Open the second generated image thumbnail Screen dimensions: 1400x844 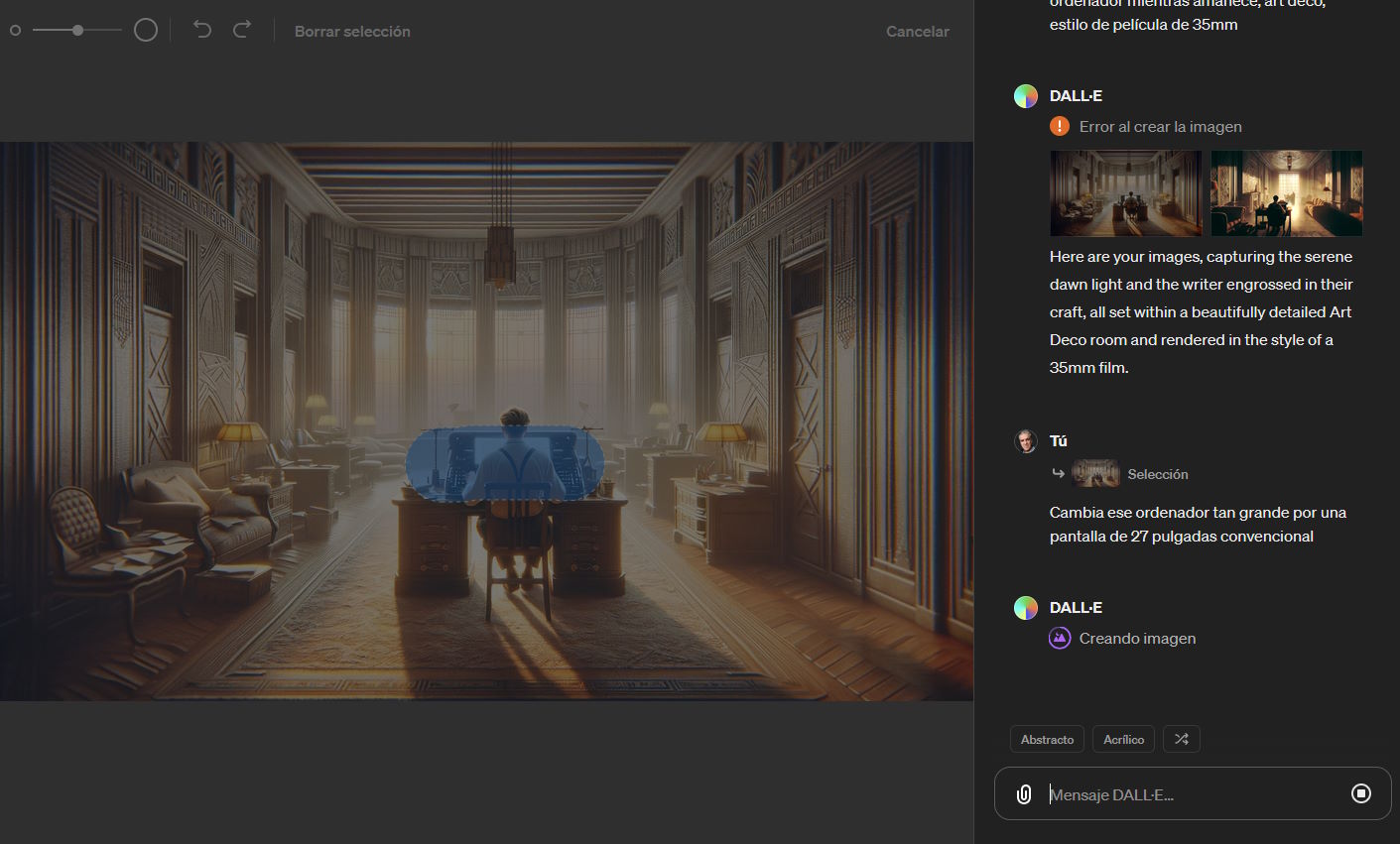[x=1286, y=193]
